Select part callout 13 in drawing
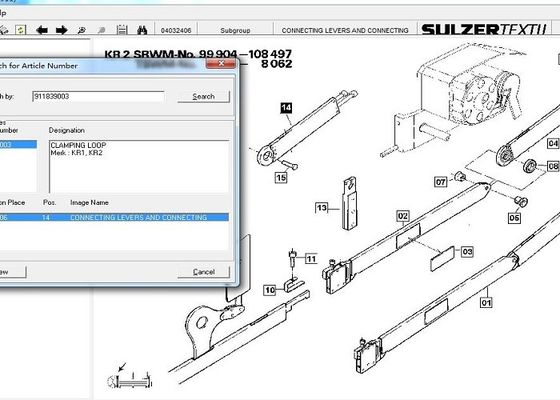560x400 pixels. [x=322, y=208]
